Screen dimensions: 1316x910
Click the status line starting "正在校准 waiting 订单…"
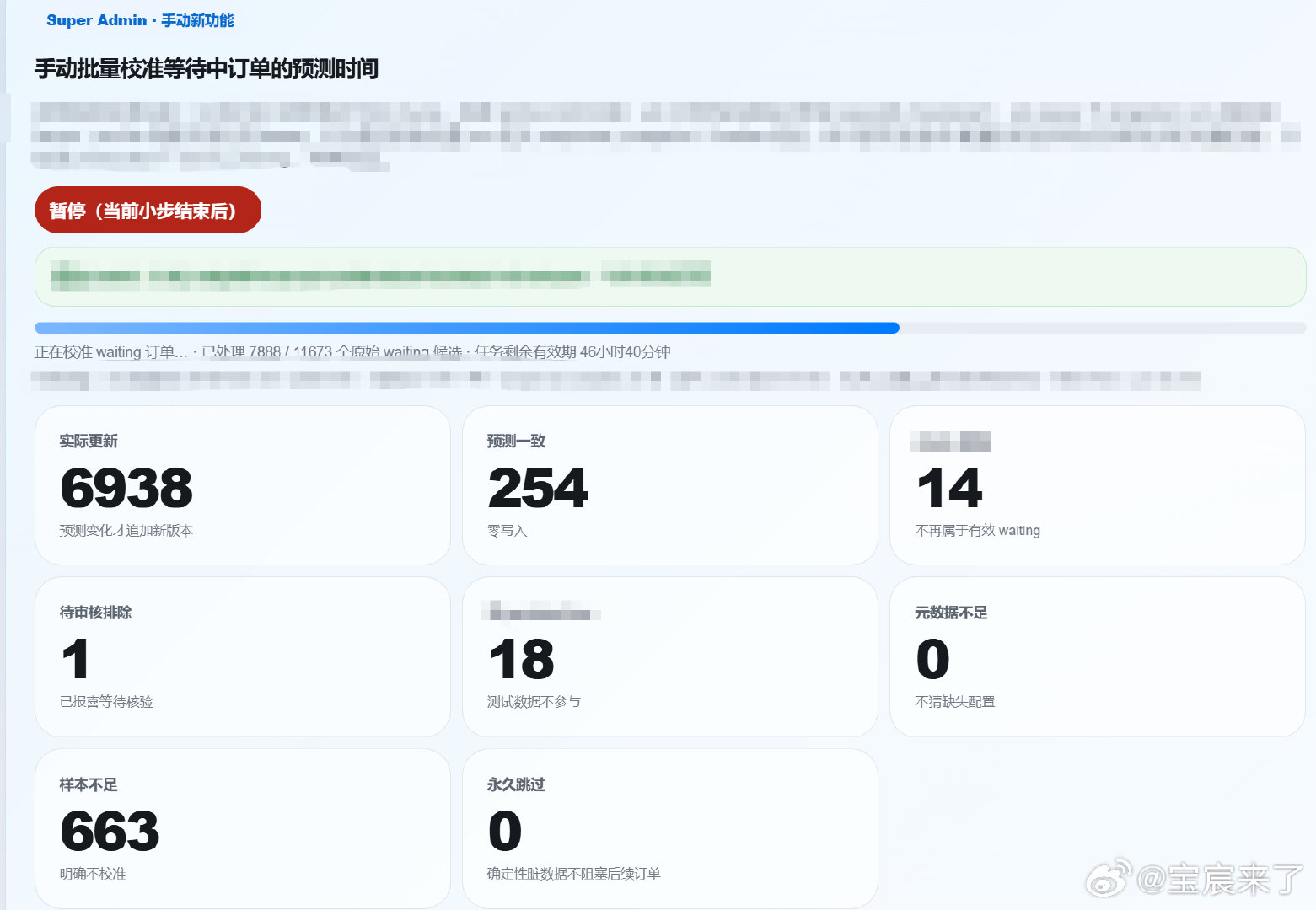click(x=352, y=352)
